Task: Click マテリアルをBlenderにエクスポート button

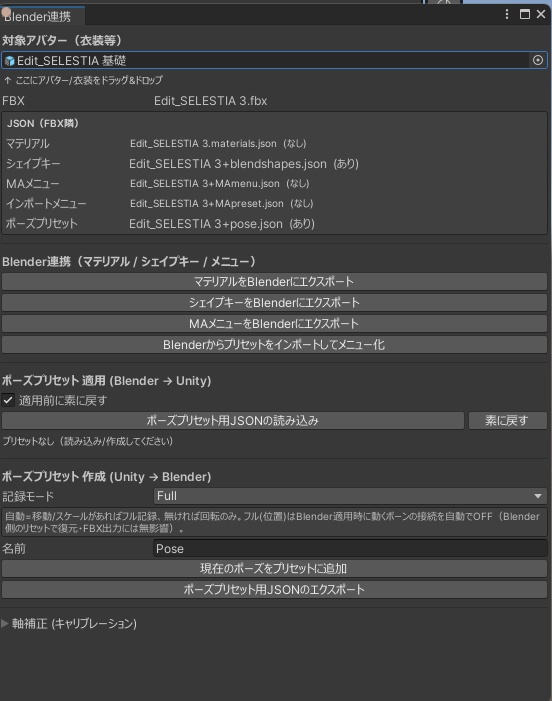Action: [274, 282]
